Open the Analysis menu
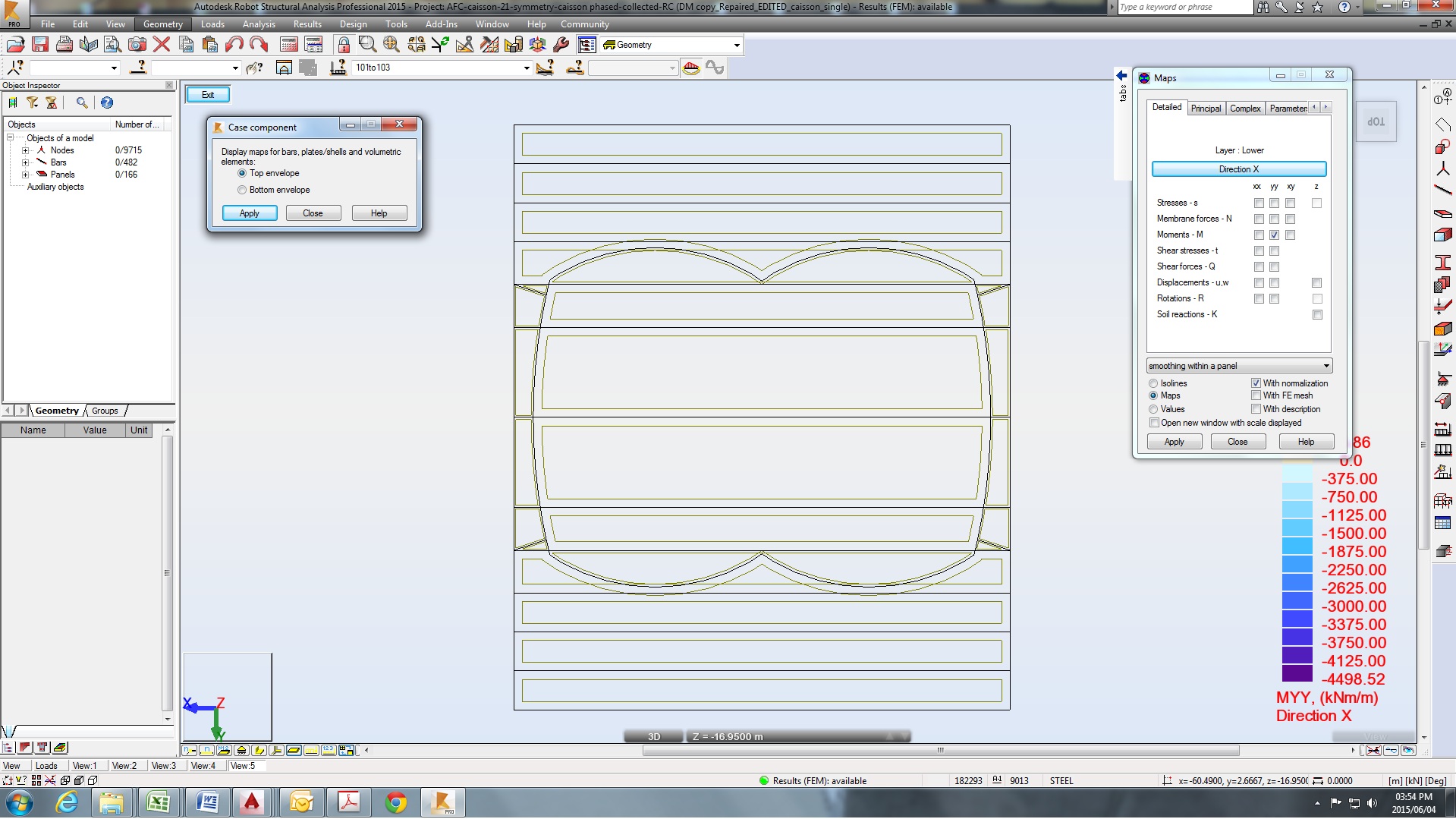This screenshot has height=819, width=1456. point(258,24)
